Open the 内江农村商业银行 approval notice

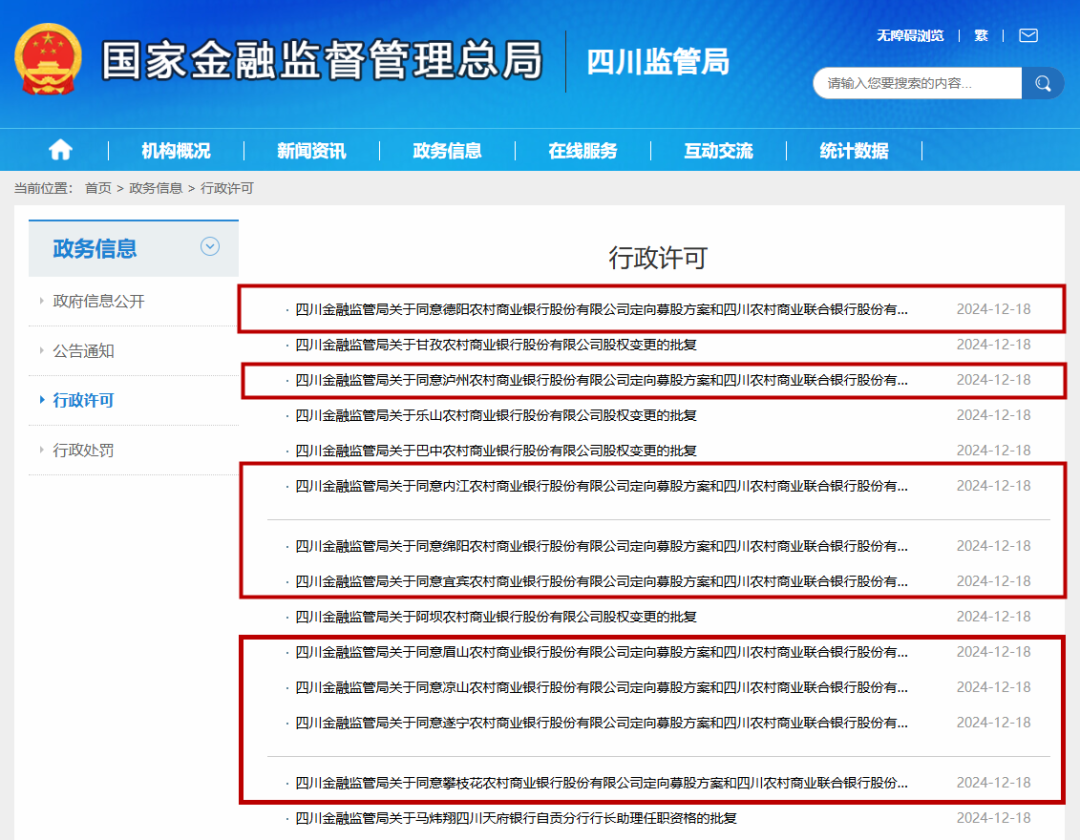(601, 486)
